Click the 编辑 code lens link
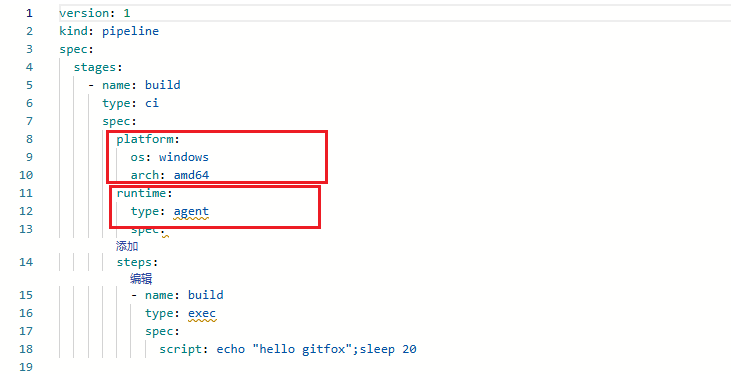The image size is (731, 374). click(141, 279)
